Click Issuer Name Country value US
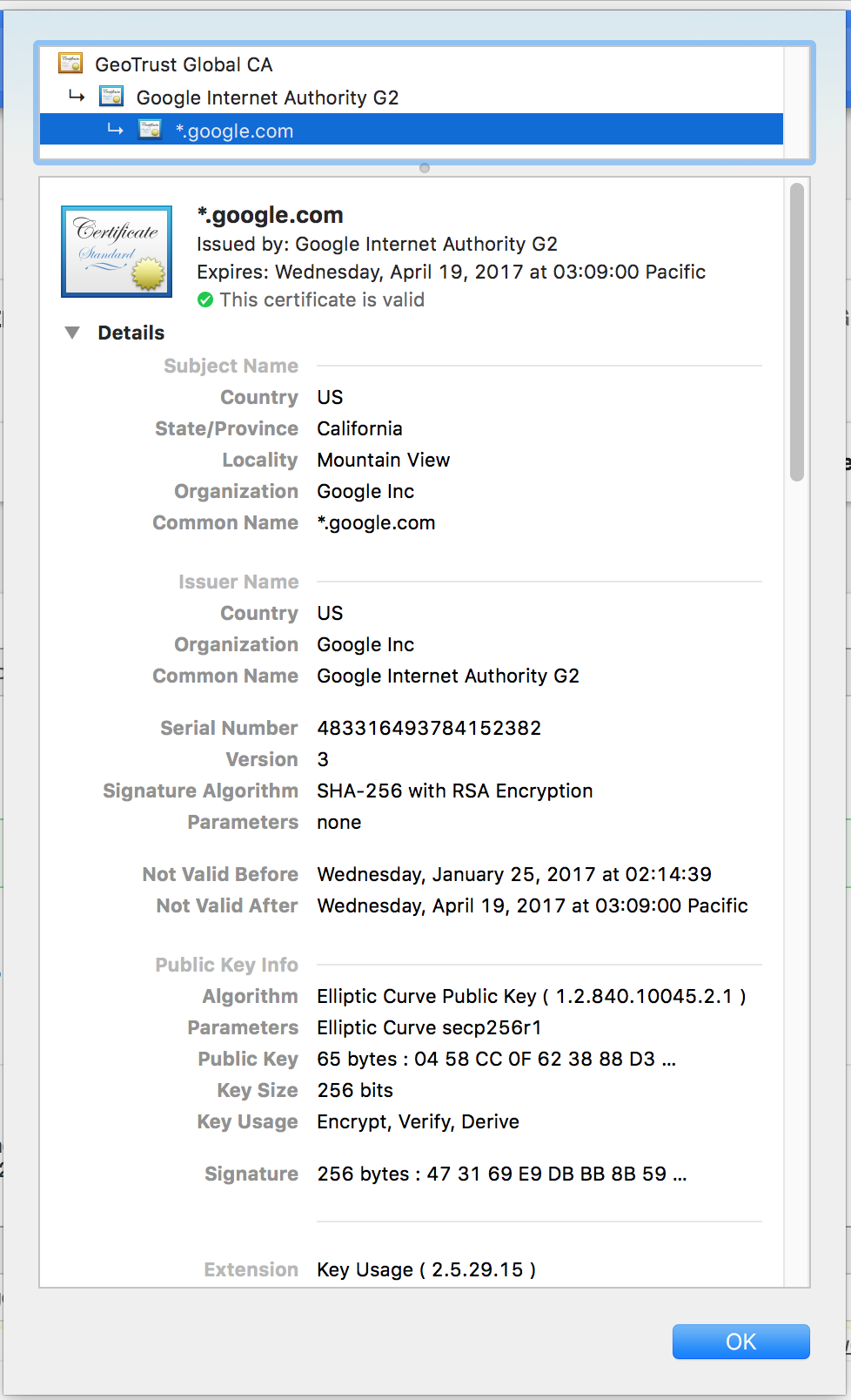 tap(330, 614)
